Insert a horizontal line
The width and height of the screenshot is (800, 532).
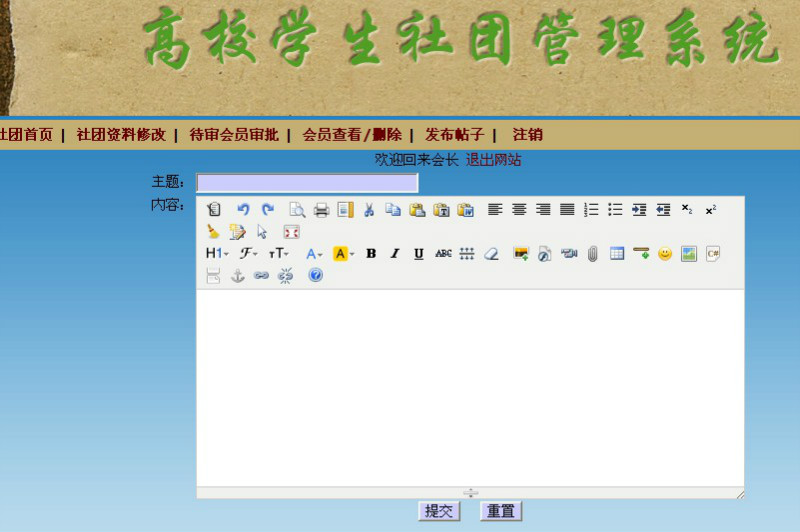(641, 254)
